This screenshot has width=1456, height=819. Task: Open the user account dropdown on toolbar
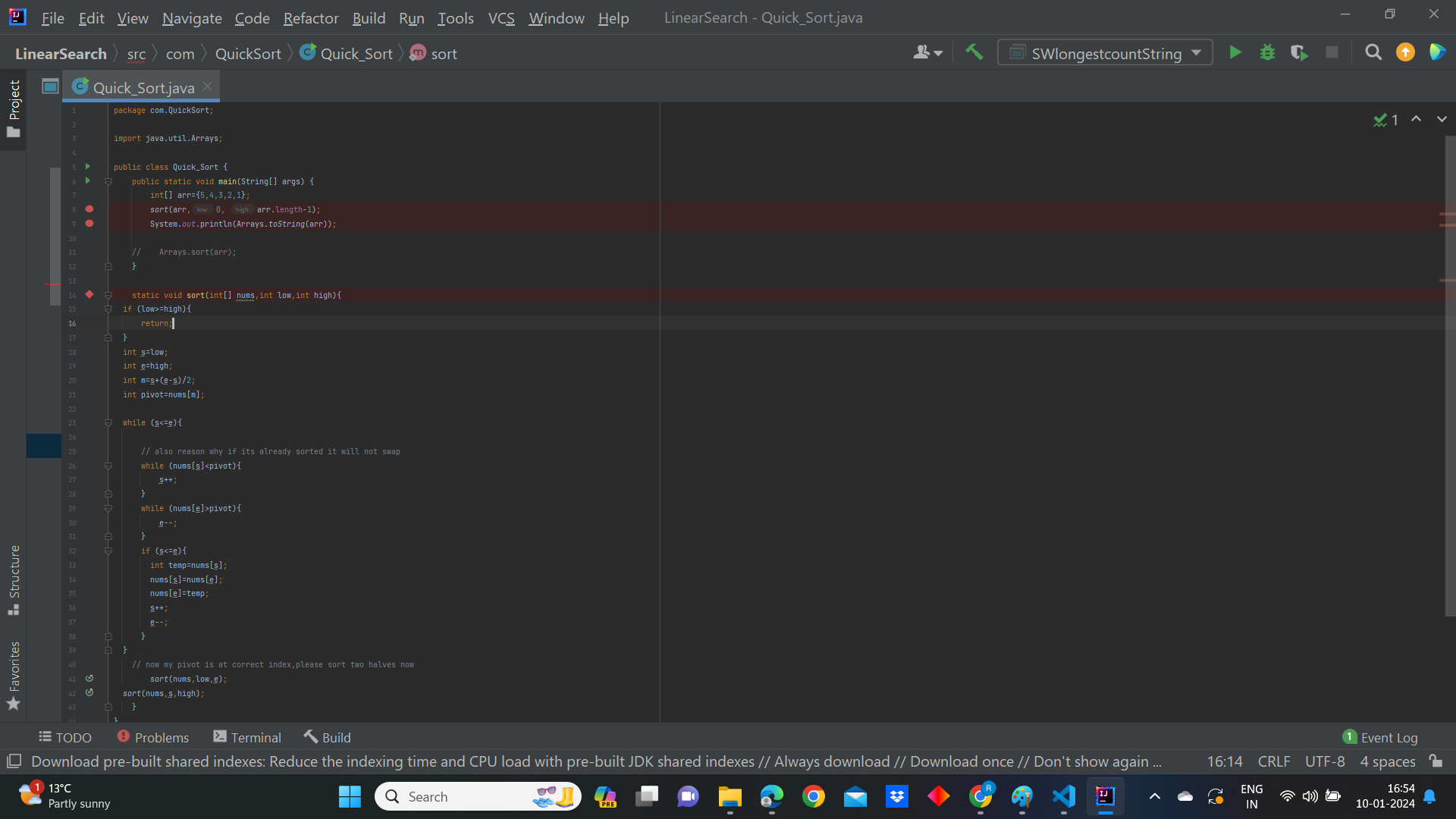[x=927, y=52]
